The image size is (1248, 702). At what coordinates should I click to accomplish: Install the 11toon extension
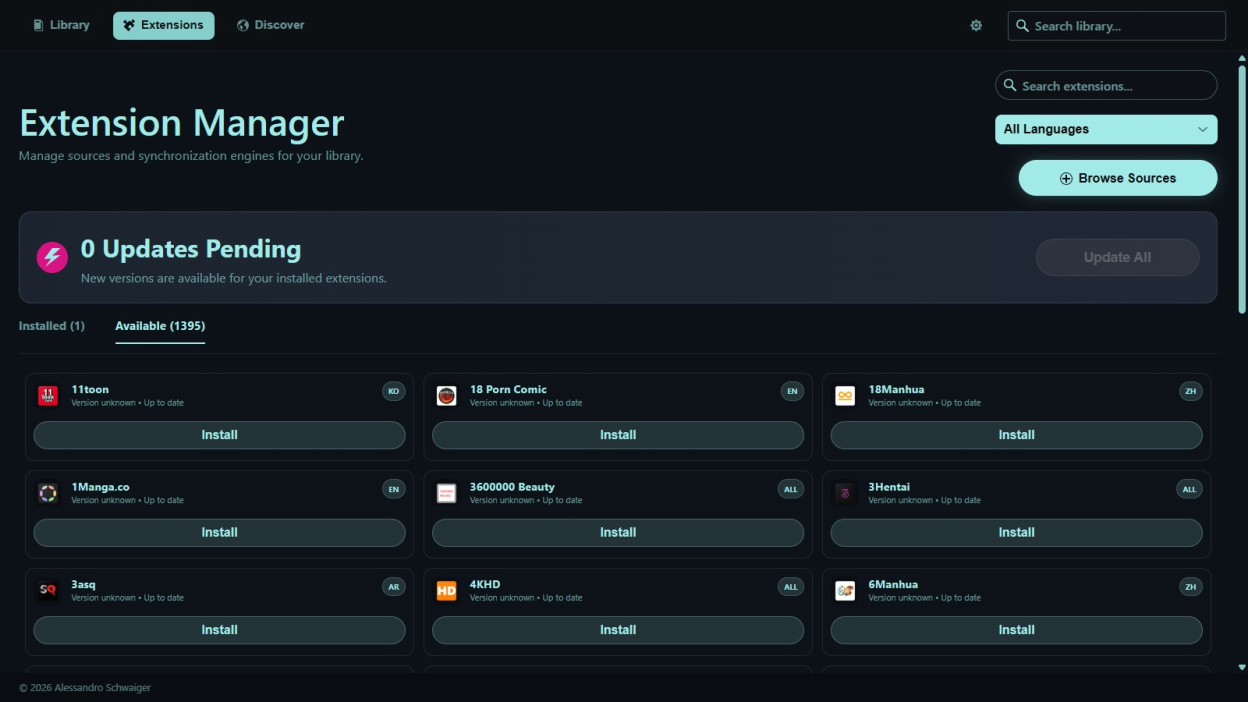pyautogui.click(x=219, y=435)
